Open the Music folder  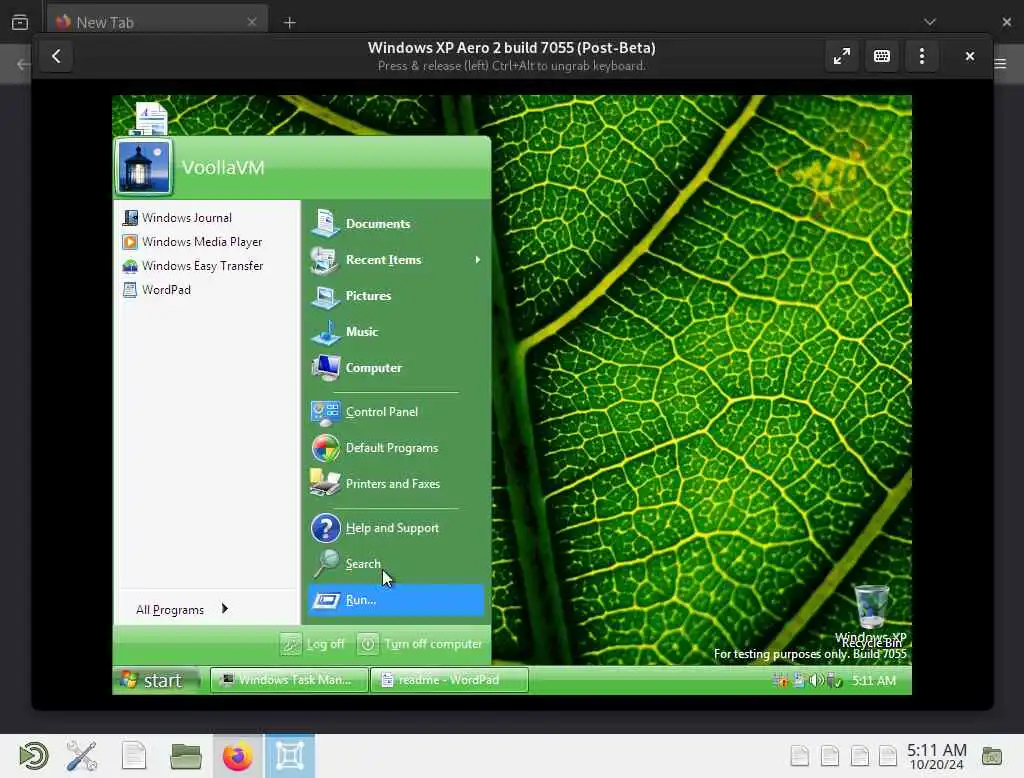click(395, 332)
